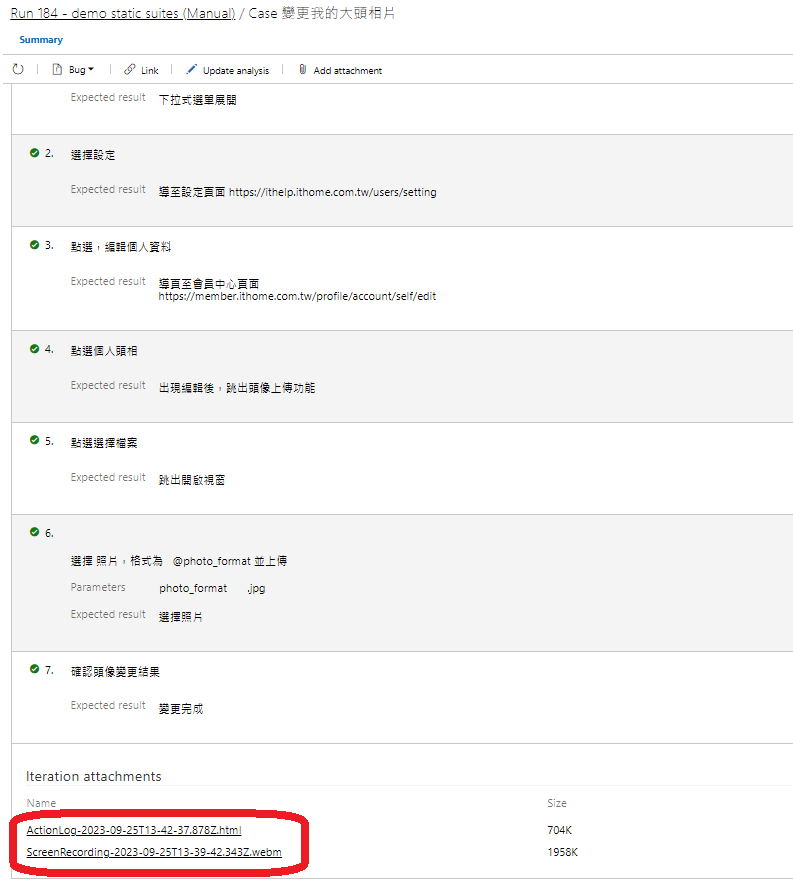
Task: Switch to the Summary tab
Action: [41, 39]
